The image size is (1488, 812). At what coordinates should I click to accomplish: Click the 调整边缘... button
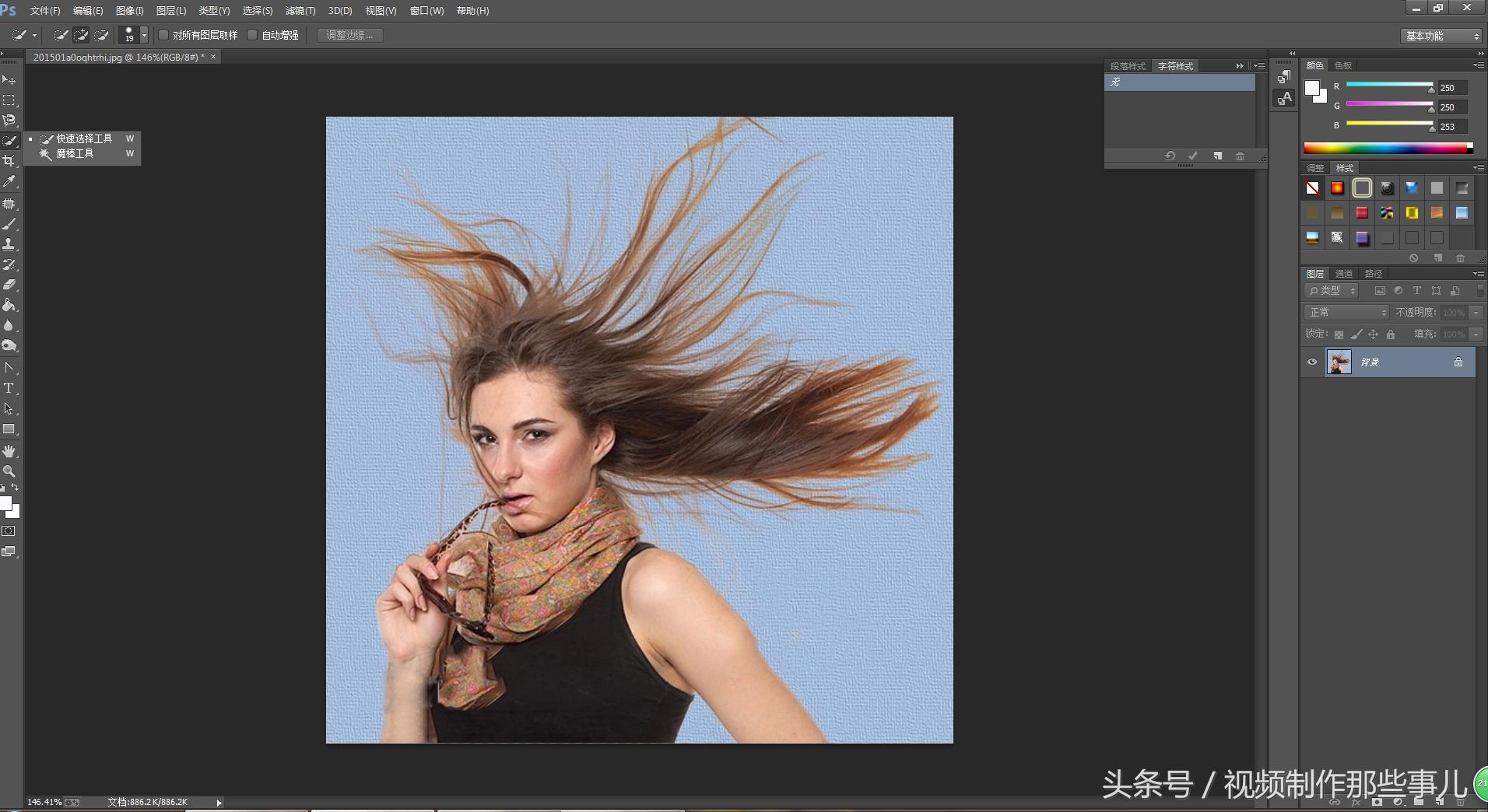(349, 35)
